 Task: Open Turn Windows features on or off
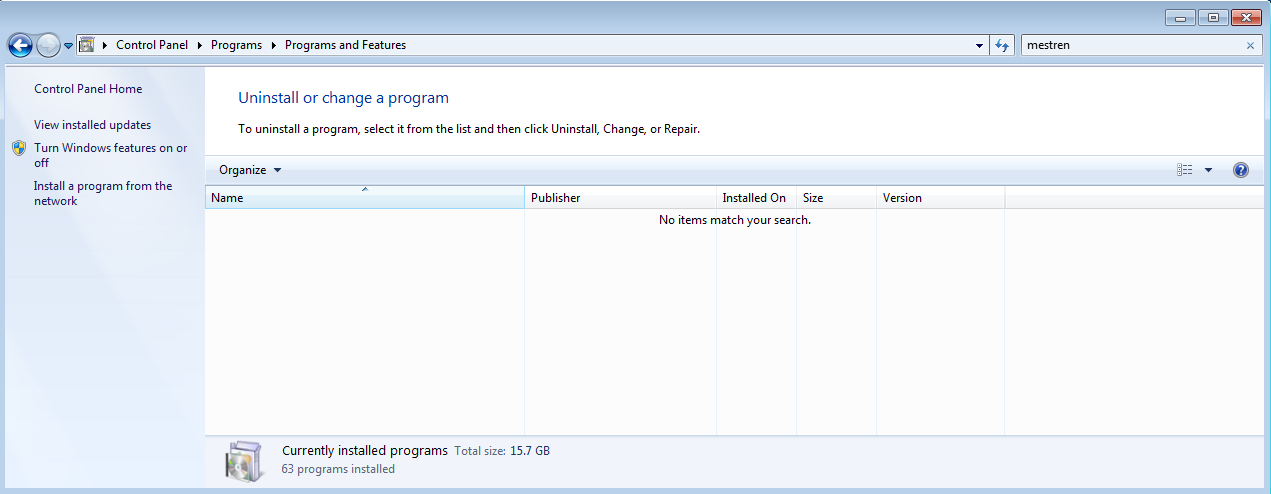click(x=111, y=155)
